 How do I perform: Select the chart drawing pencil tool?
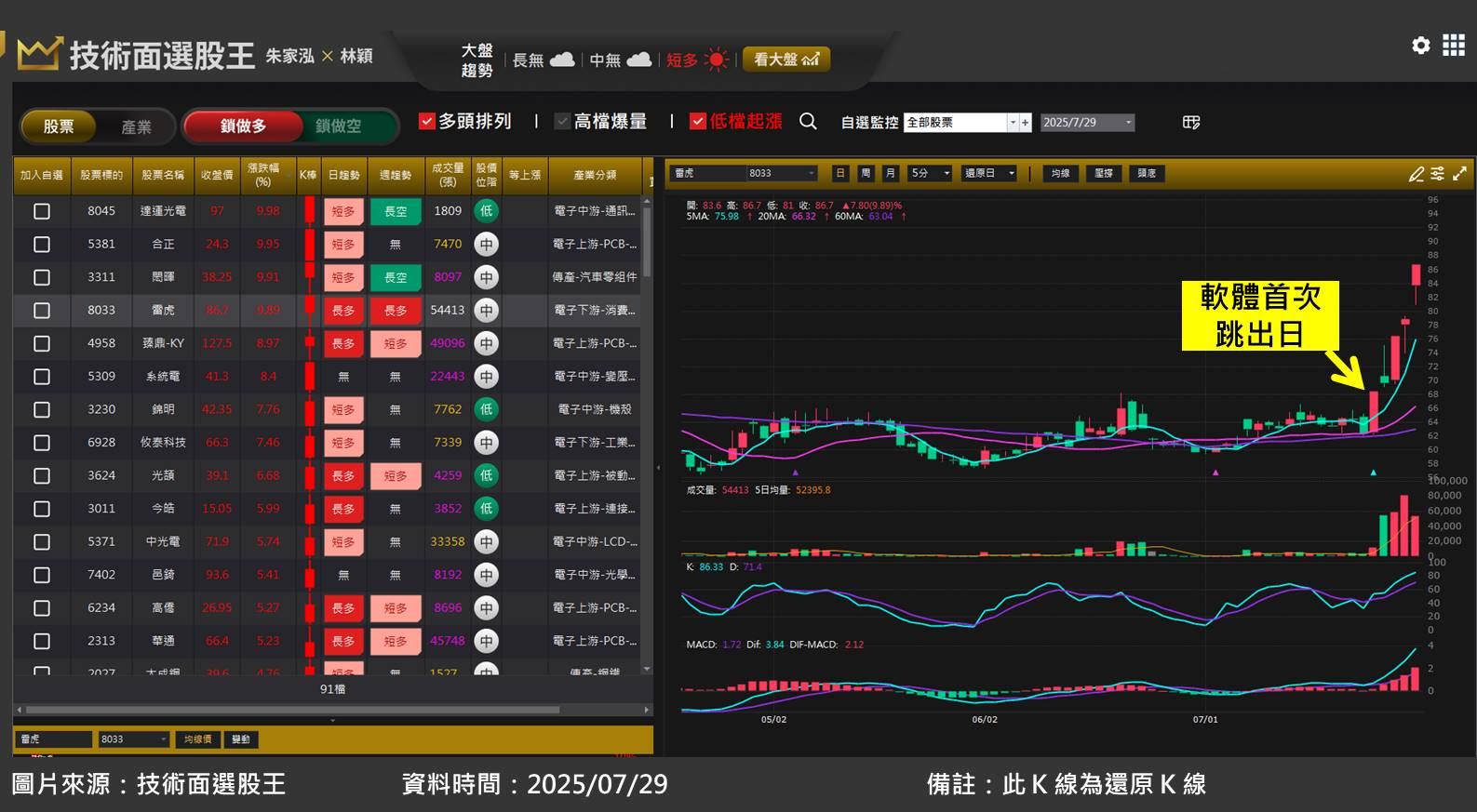[x=1416, y=174]
